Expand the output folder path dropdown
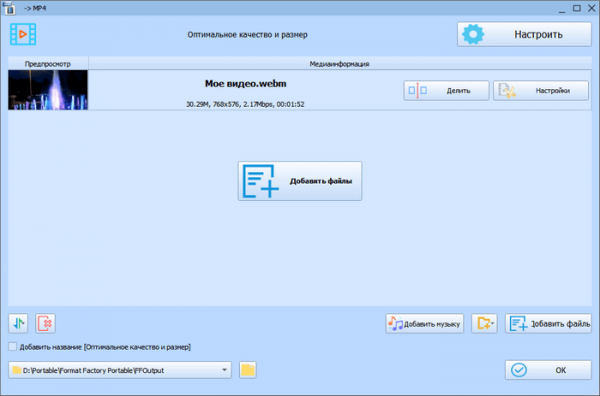 pyautogui.click(x=224, y=370)
